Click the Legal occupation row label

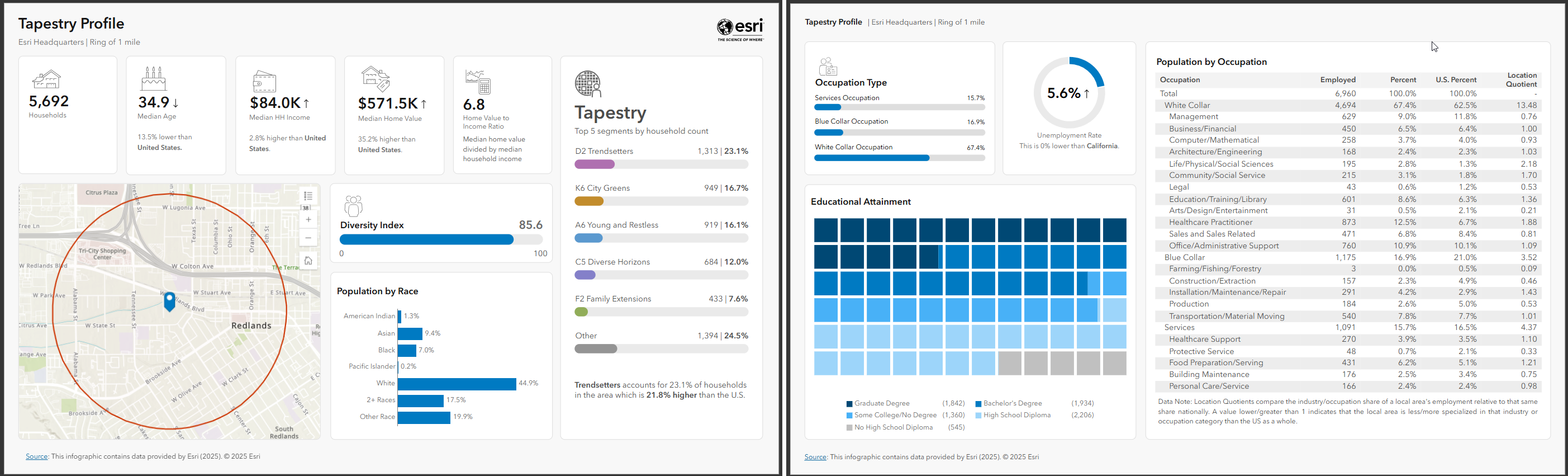(1179, 187)
